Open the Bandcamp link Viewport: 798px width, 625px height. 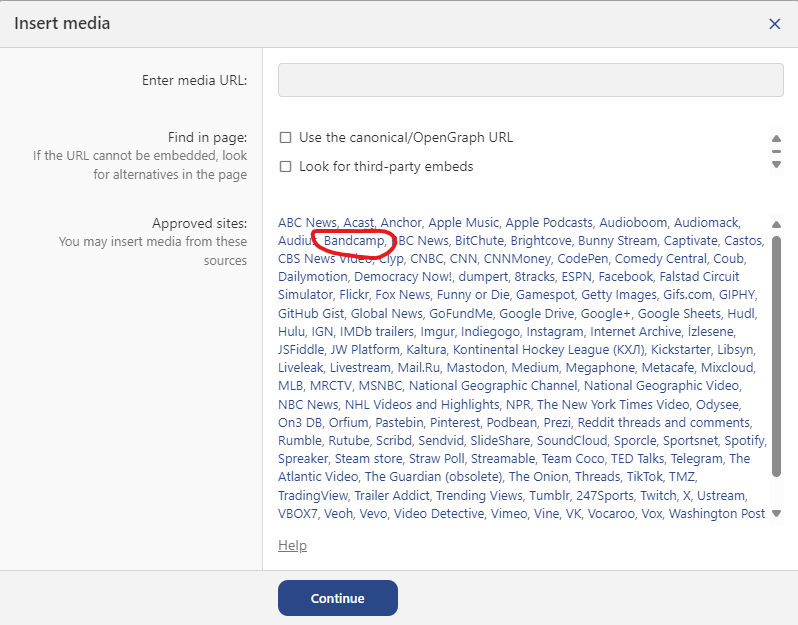pos(354,240)
